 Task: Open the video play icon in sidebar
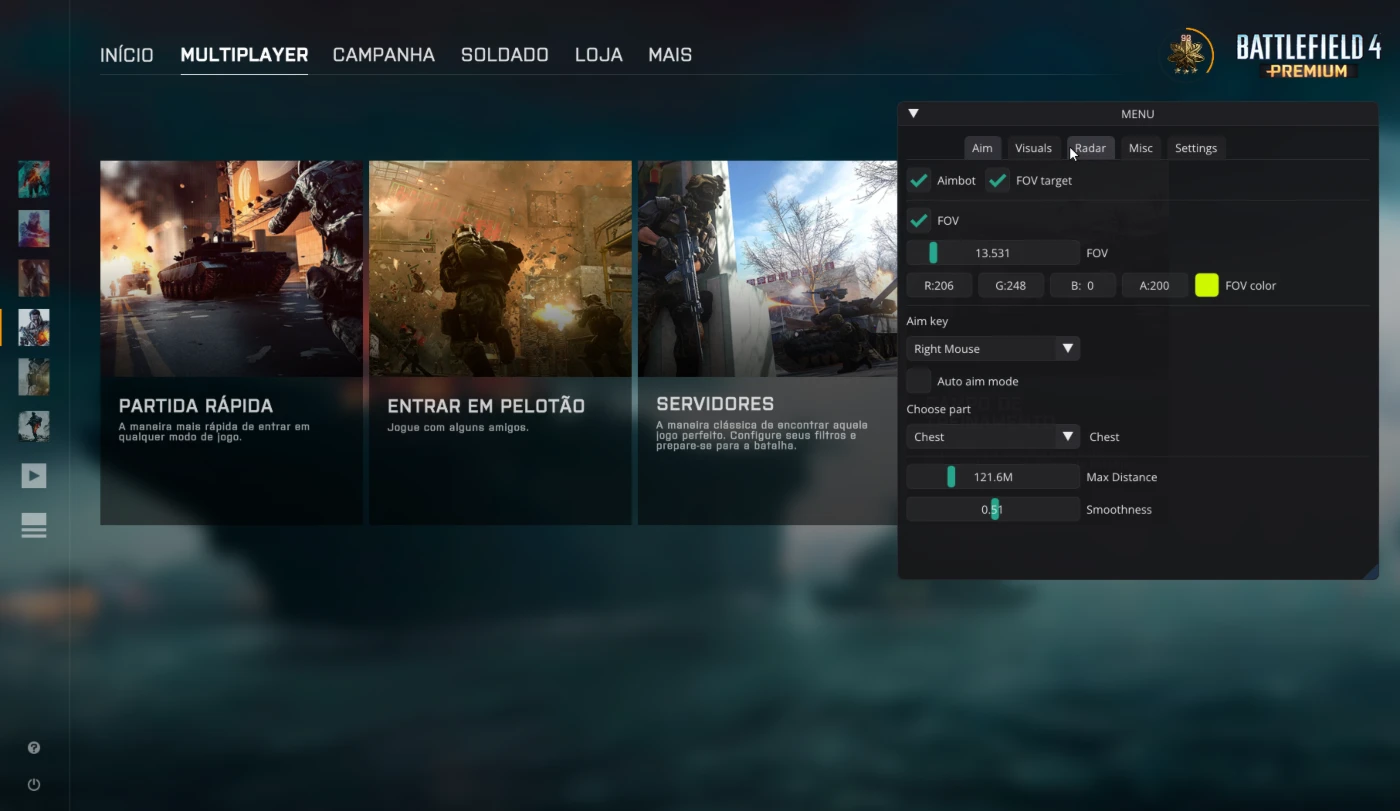pos(34,476)
